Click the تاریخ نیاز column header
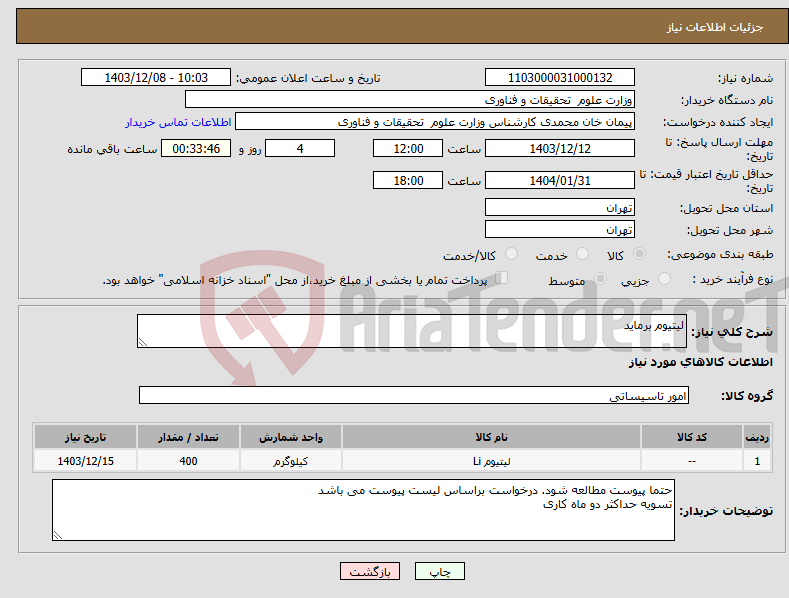This screenshot has height=598, width=789. [x=85, y=437]
